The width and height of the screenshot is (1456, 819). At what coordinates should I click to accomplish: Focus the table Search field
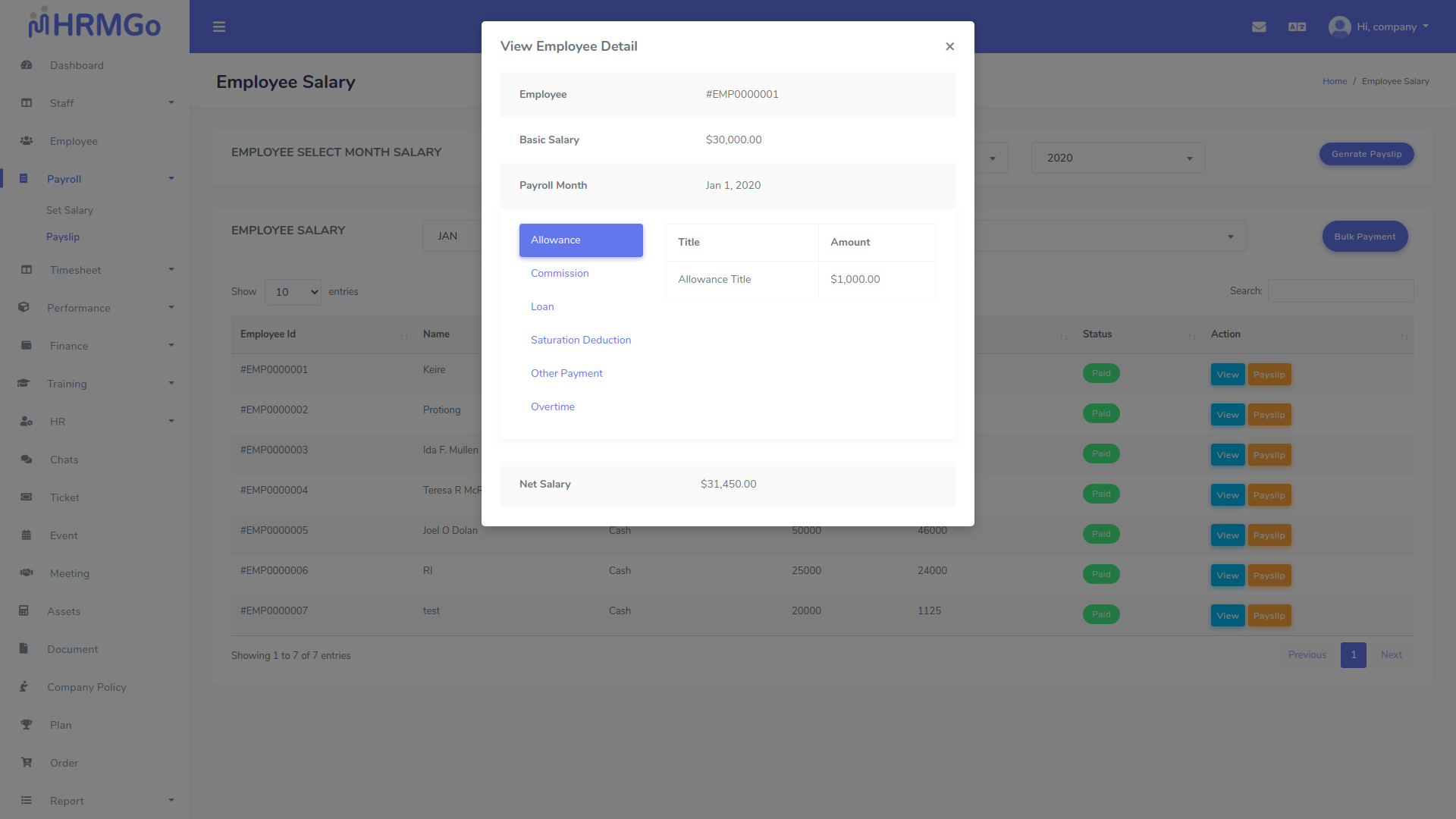[x=1341, y=291]
